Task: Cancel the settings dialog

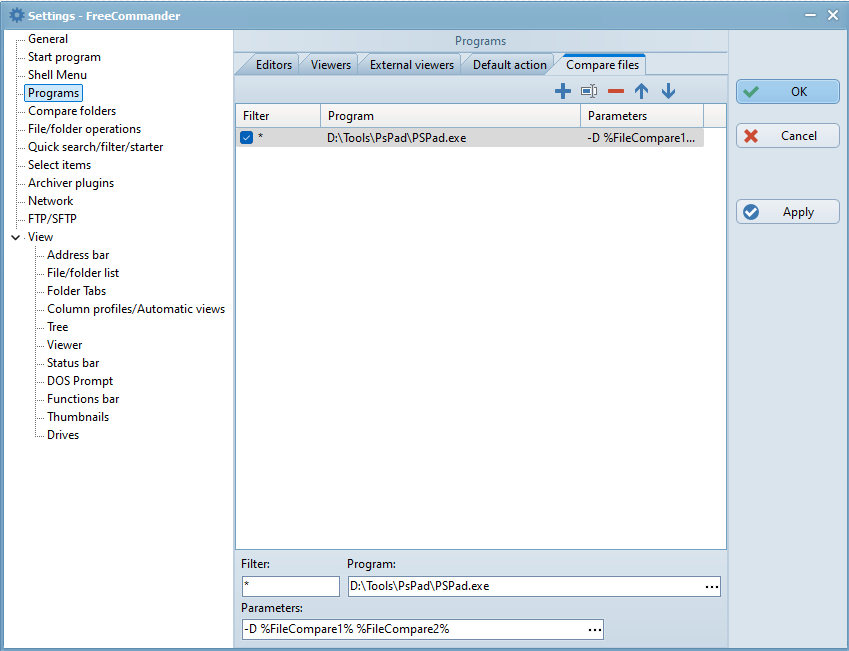Action: 788,136
